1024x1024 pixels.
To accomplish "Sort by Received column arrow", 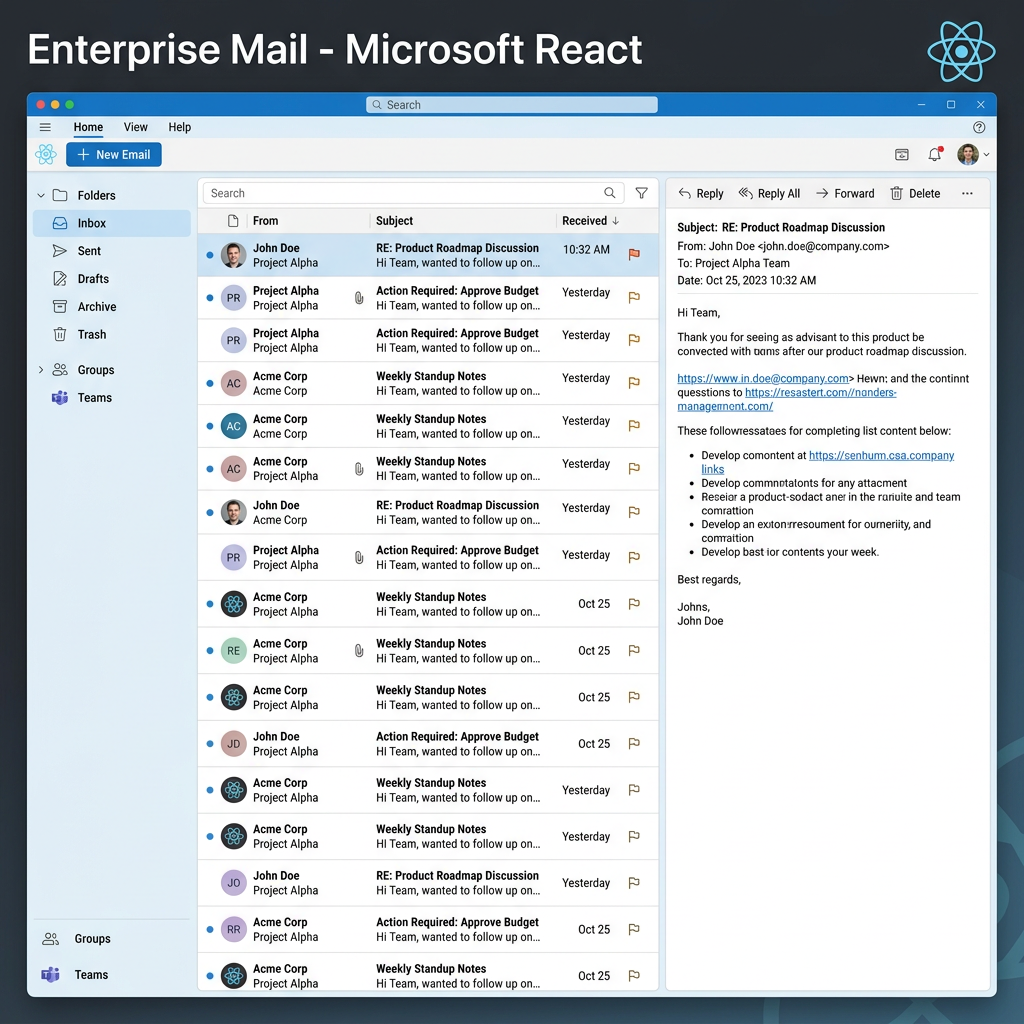I will click(x=616, y=221).
